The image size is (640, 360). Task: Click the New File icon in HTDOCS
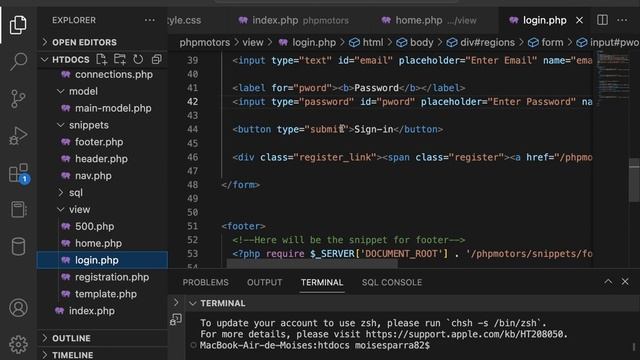101,60
